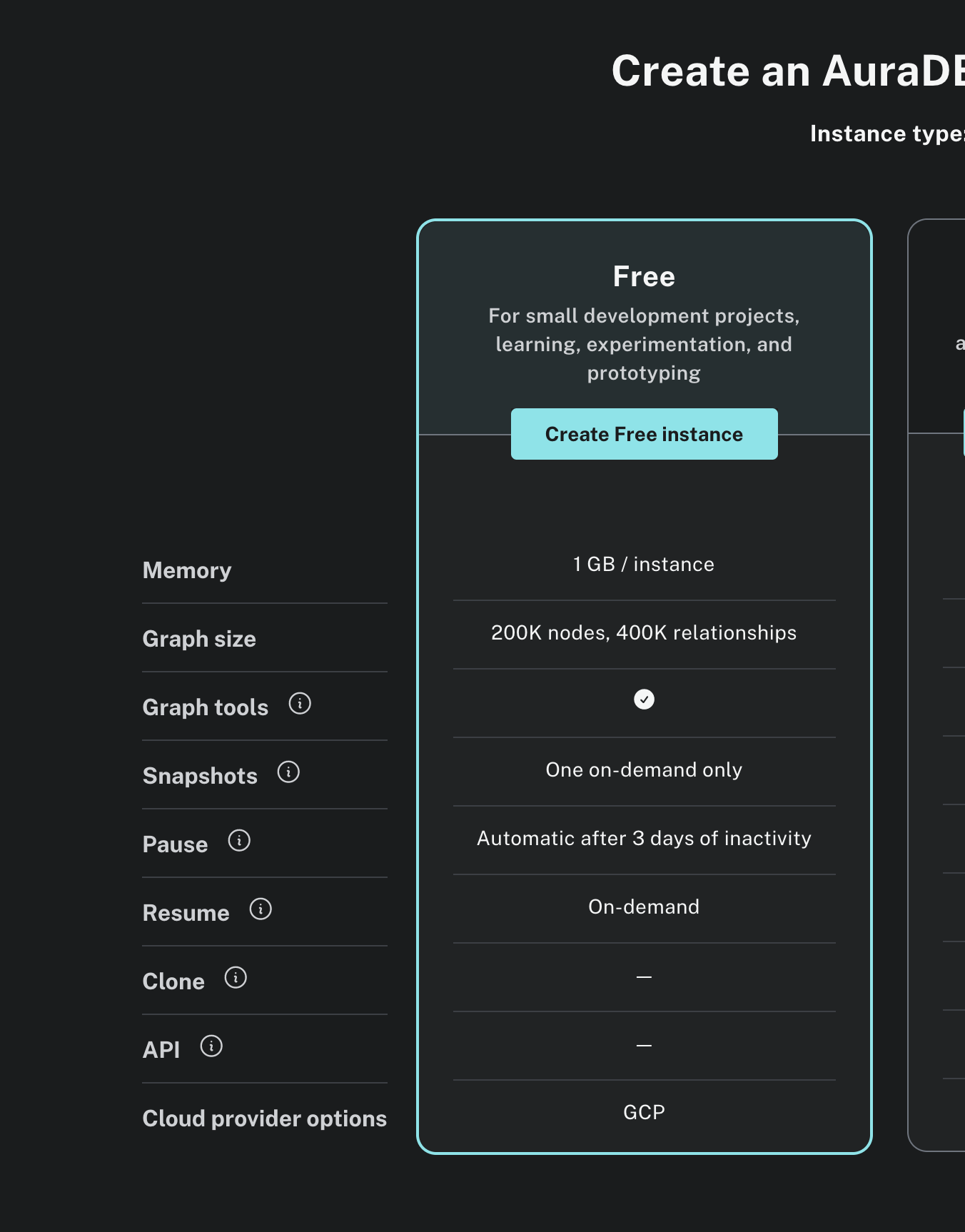Click the Clone row info icon
This screenshot has height=1232, width=965.
pyautogui.click(x=236, y=978)
